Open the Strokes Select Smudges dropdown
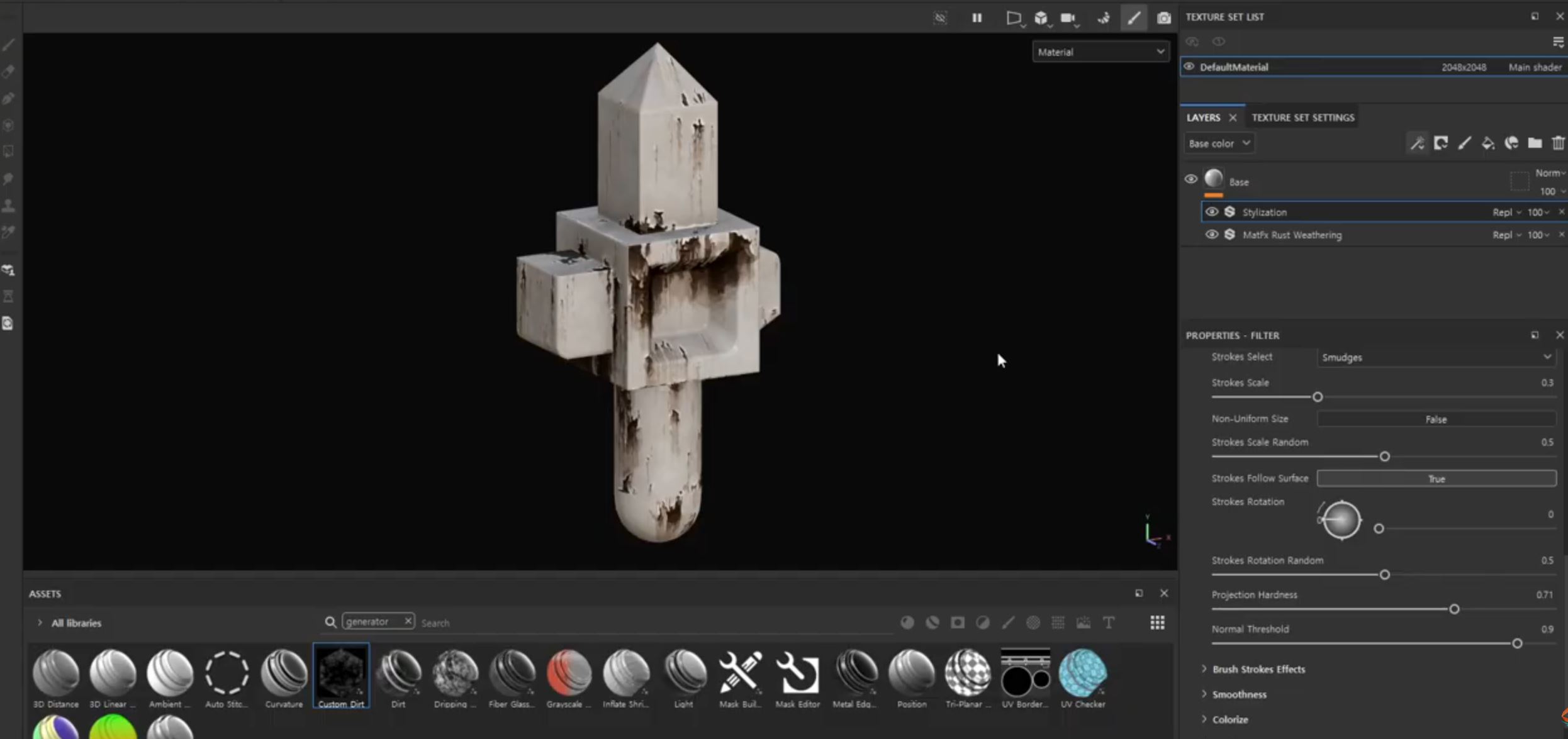 (x=1436, y=357)
